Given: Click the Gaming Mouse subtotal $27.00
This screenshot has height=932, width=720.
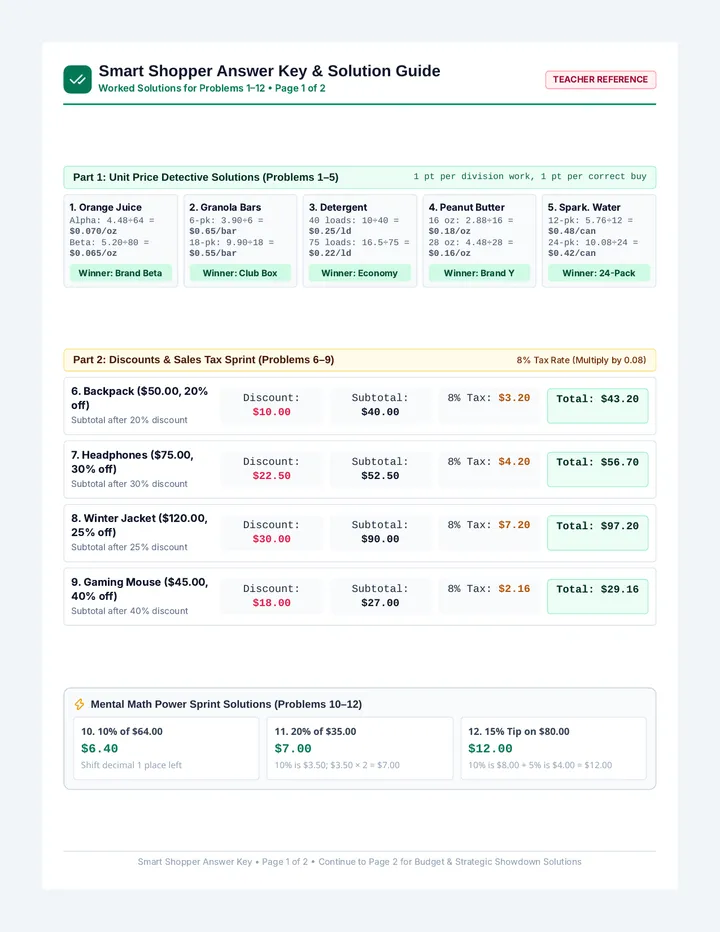Looking at the screenshot, I should (x=380, y=603).
